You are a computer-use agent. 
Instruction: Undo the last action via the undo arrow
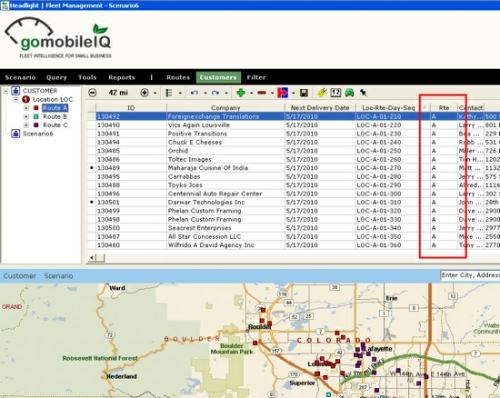click(x=194, y=93)
